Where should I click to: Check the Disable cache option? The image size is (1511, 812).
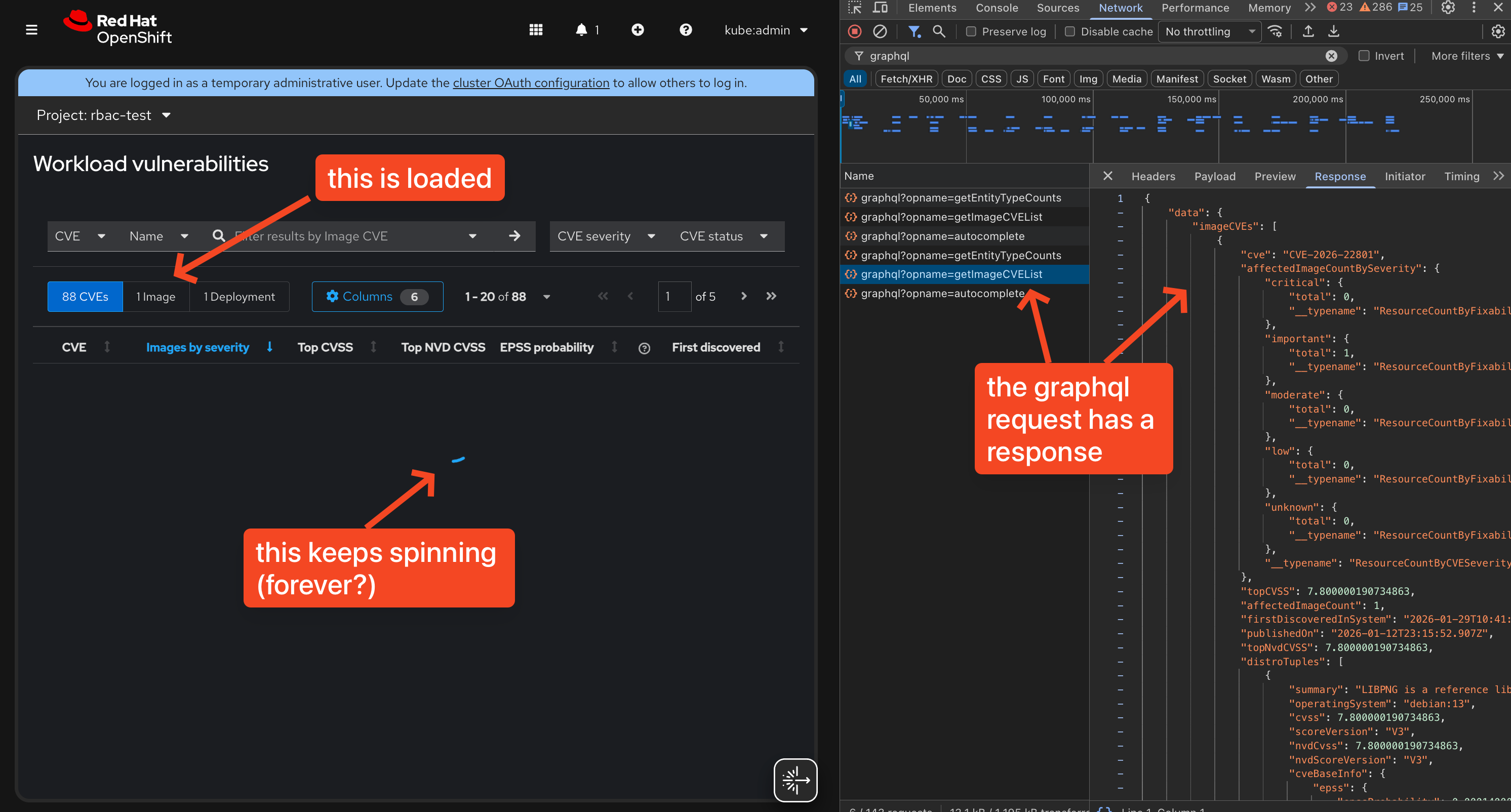click(1070, 32)
